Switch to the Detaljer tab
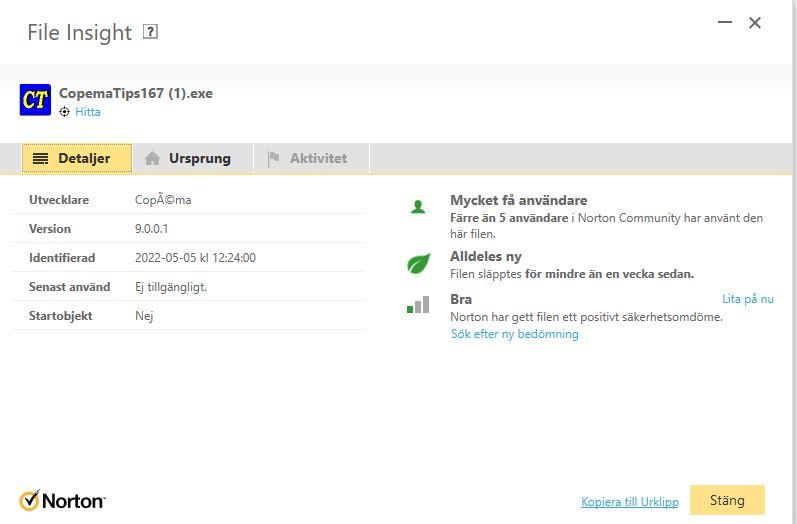 77,159
